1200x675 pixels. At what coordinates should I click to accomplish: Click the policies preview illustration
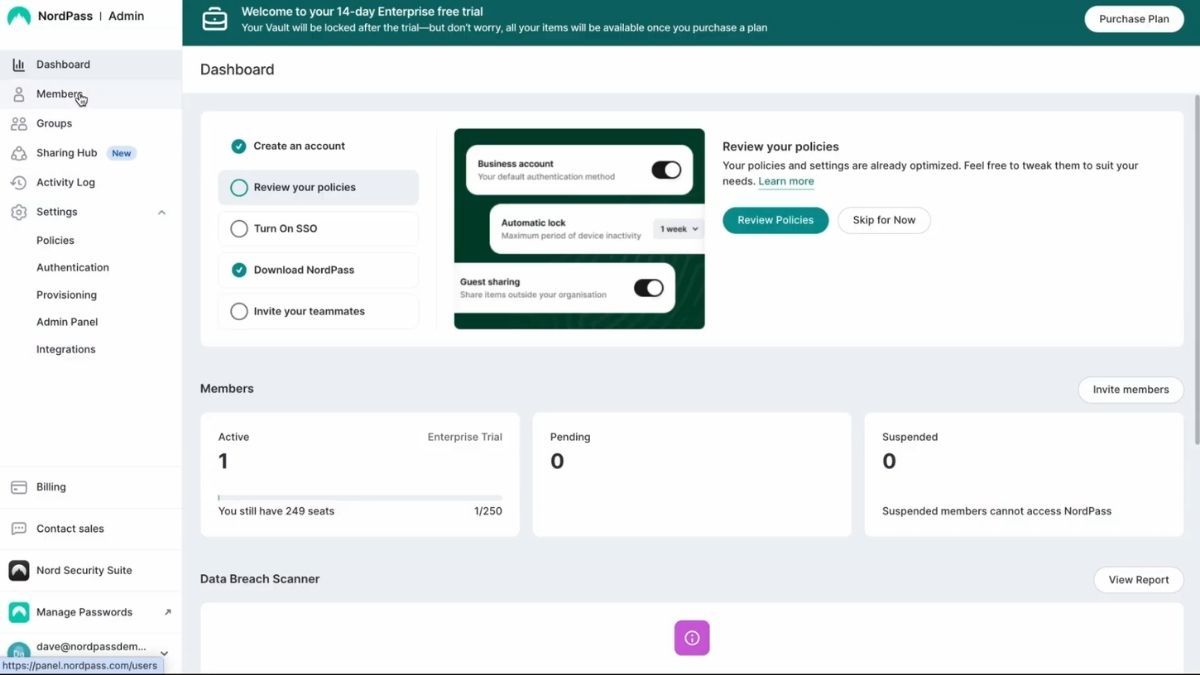[x=579, y=229]
